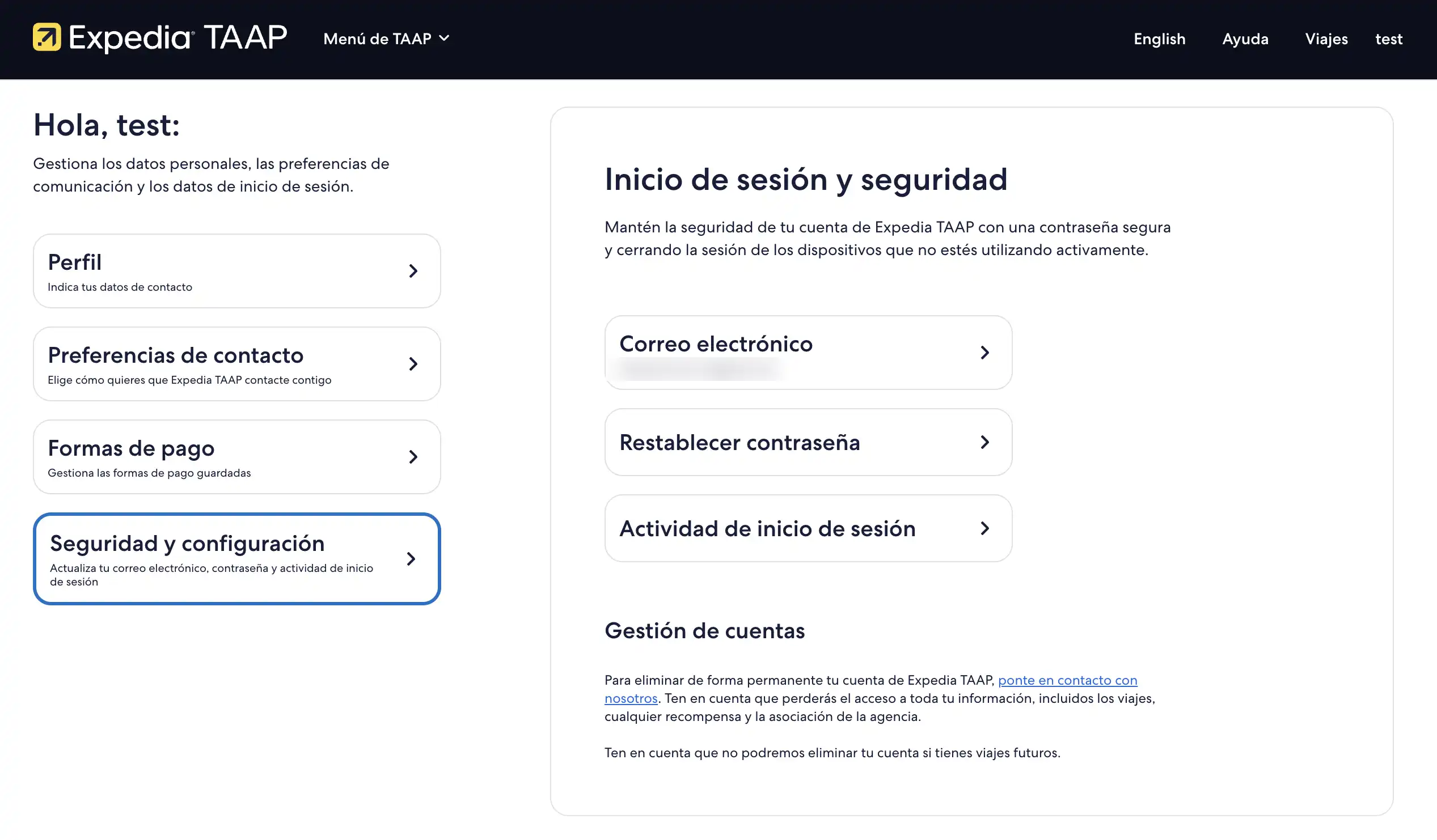This screenshot has height=840, width=1437.
Task: Open Formas de pago card
Action: (236, 456)
